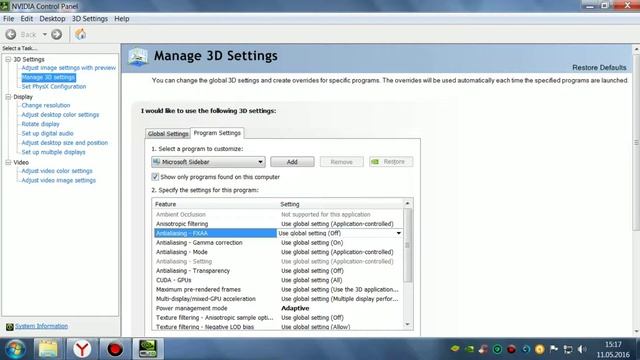Image resolution: width=640 pixels, height=360 pixels.
Task: Open Windows Start button
Action: tap(15, 349)
